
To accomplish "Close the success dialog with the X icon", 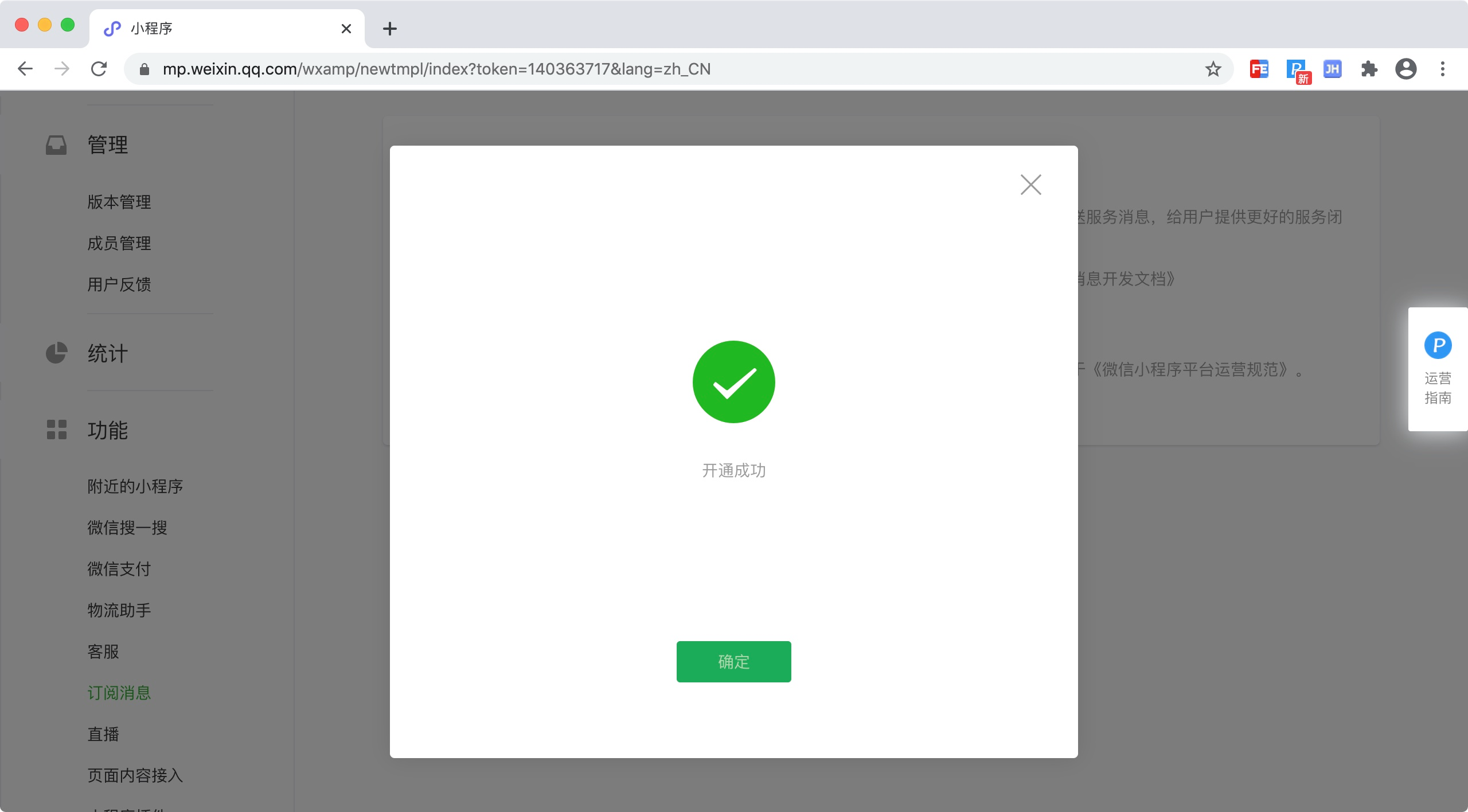I will coord(1030,185).
